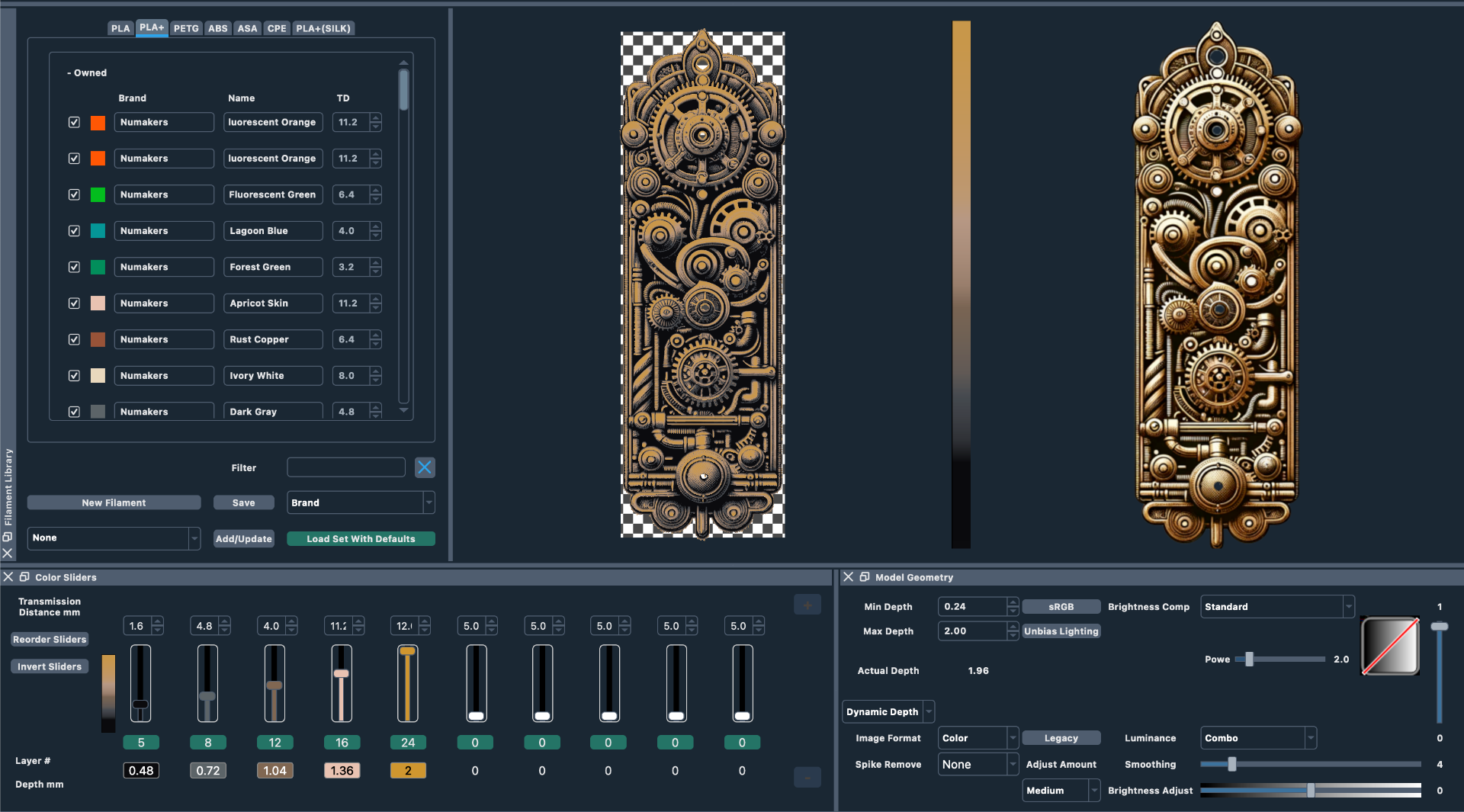
Task: Click the Brightness Adjust slider handle
Action: (1311, 791)
